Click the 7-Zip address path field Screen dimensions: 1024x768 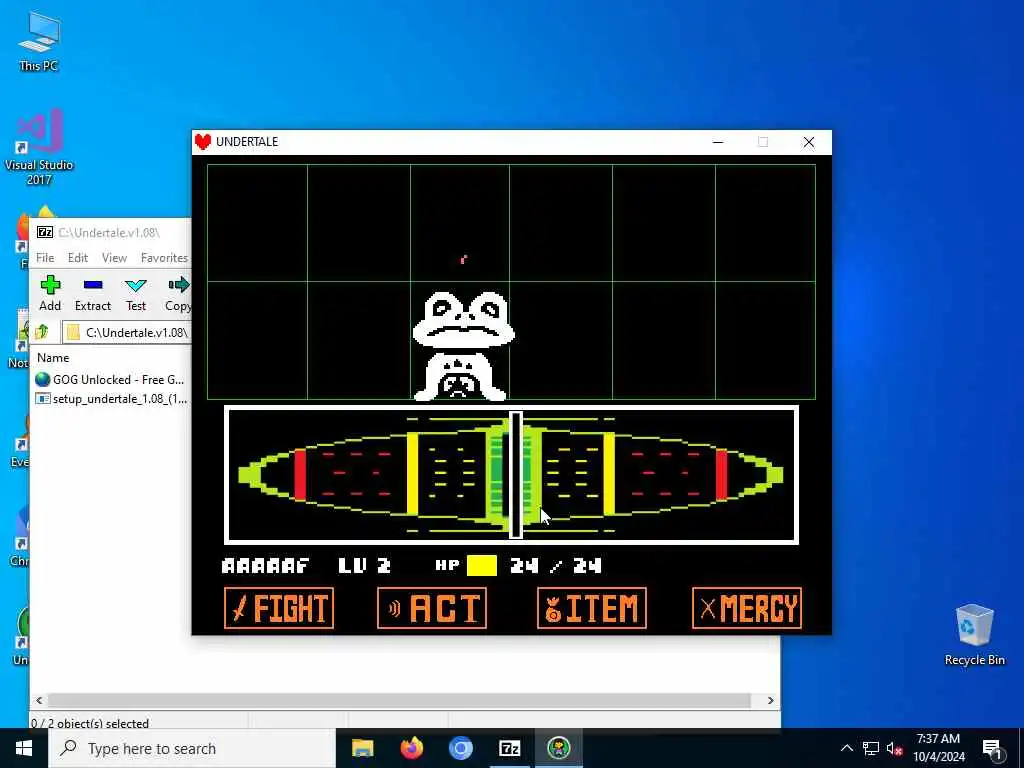click(127, 332)
